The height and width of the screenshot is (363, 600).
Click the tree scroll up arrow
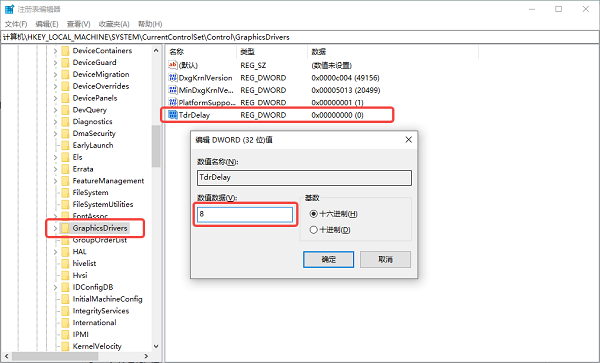point(156,50)
